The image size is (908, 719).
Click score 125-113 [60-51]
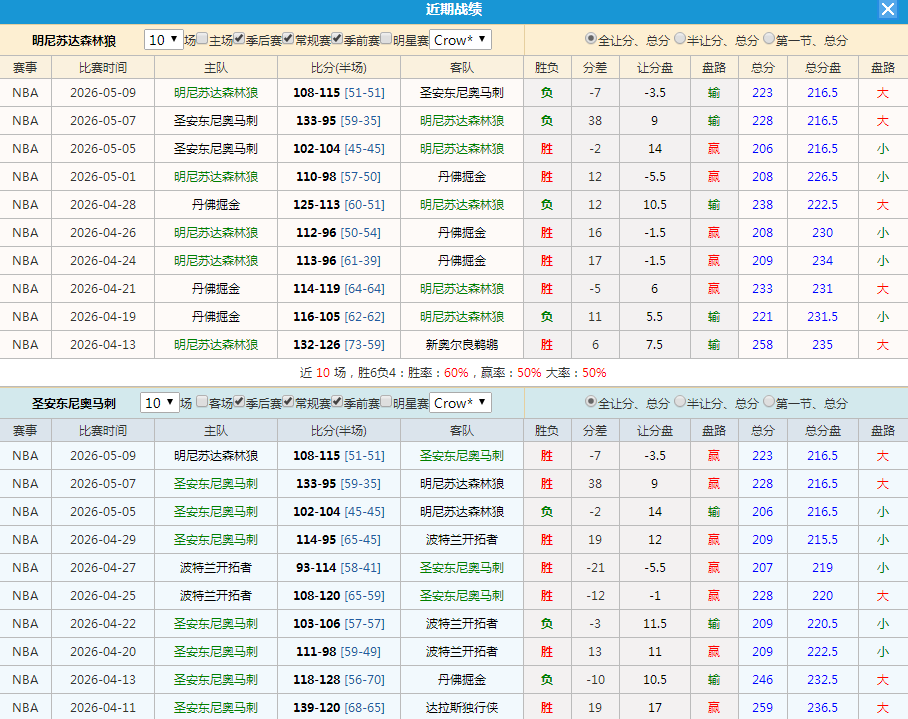point(339,204)
